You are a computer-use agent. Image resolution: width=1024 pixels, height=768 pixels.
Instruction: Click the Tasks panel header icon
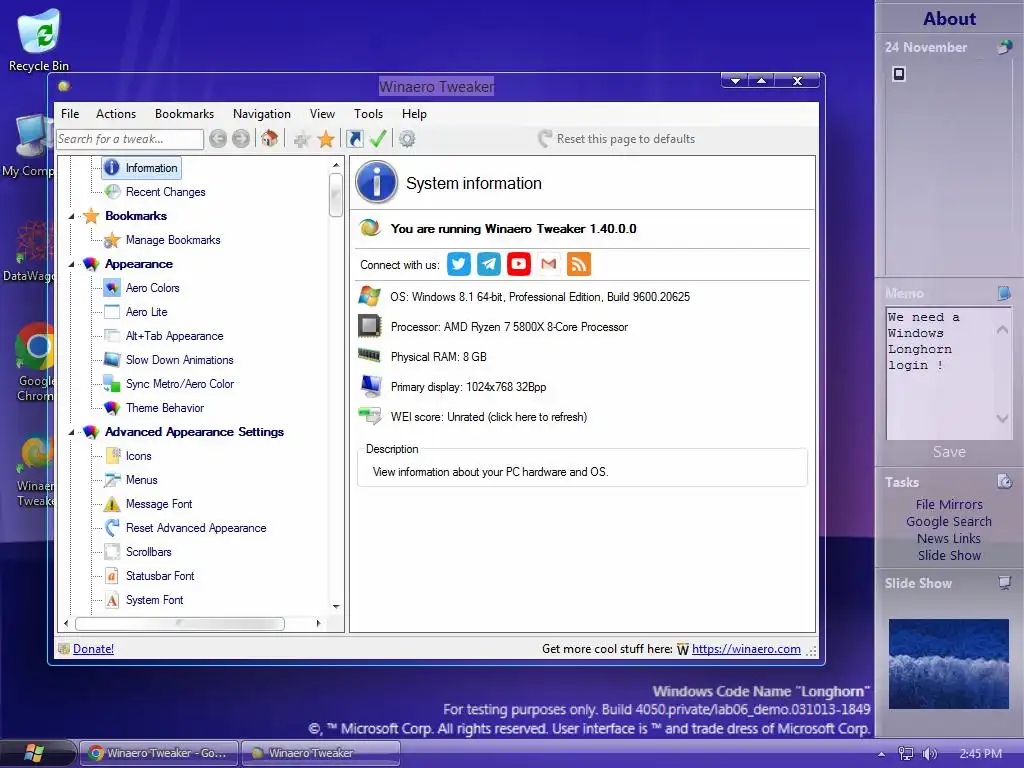pyautogui.click(x=1004, y=481)
